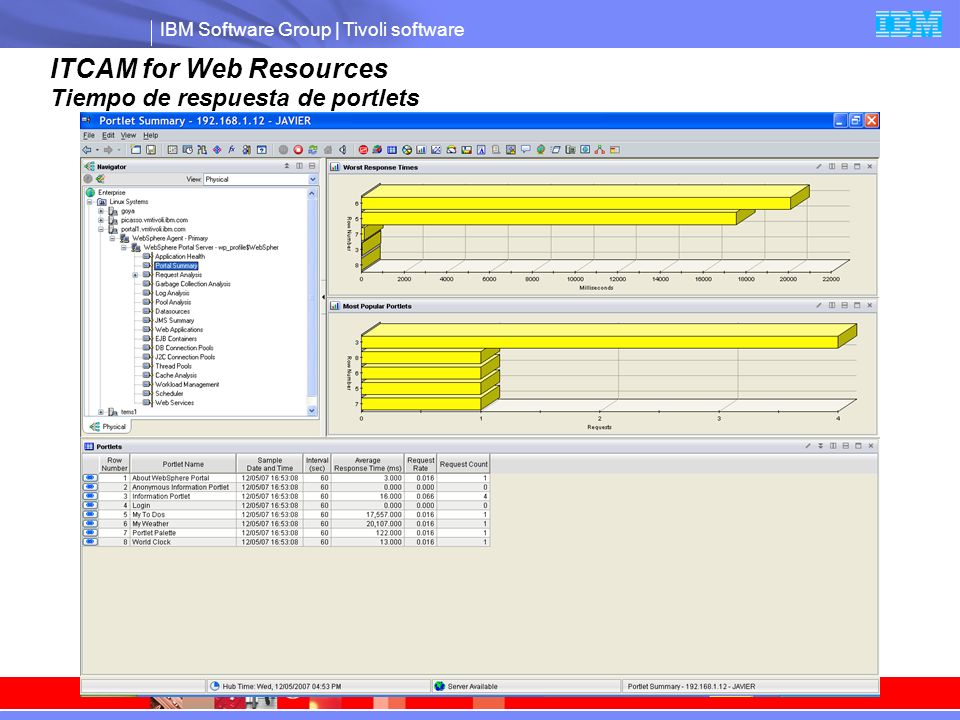The height and width of the screenshot is (720, 960).
Task: Click the Sample Date and Time header
Action: (x=269, y=464)
